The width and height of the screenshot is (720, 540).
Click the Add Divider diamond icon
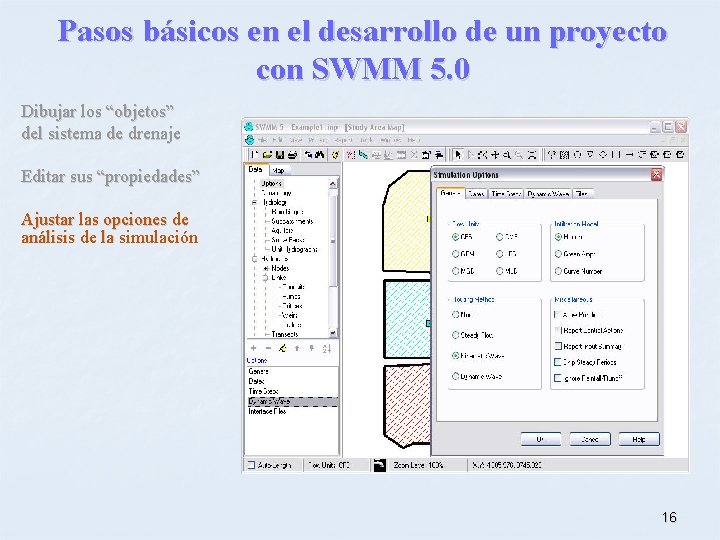(x=603, y=155)
